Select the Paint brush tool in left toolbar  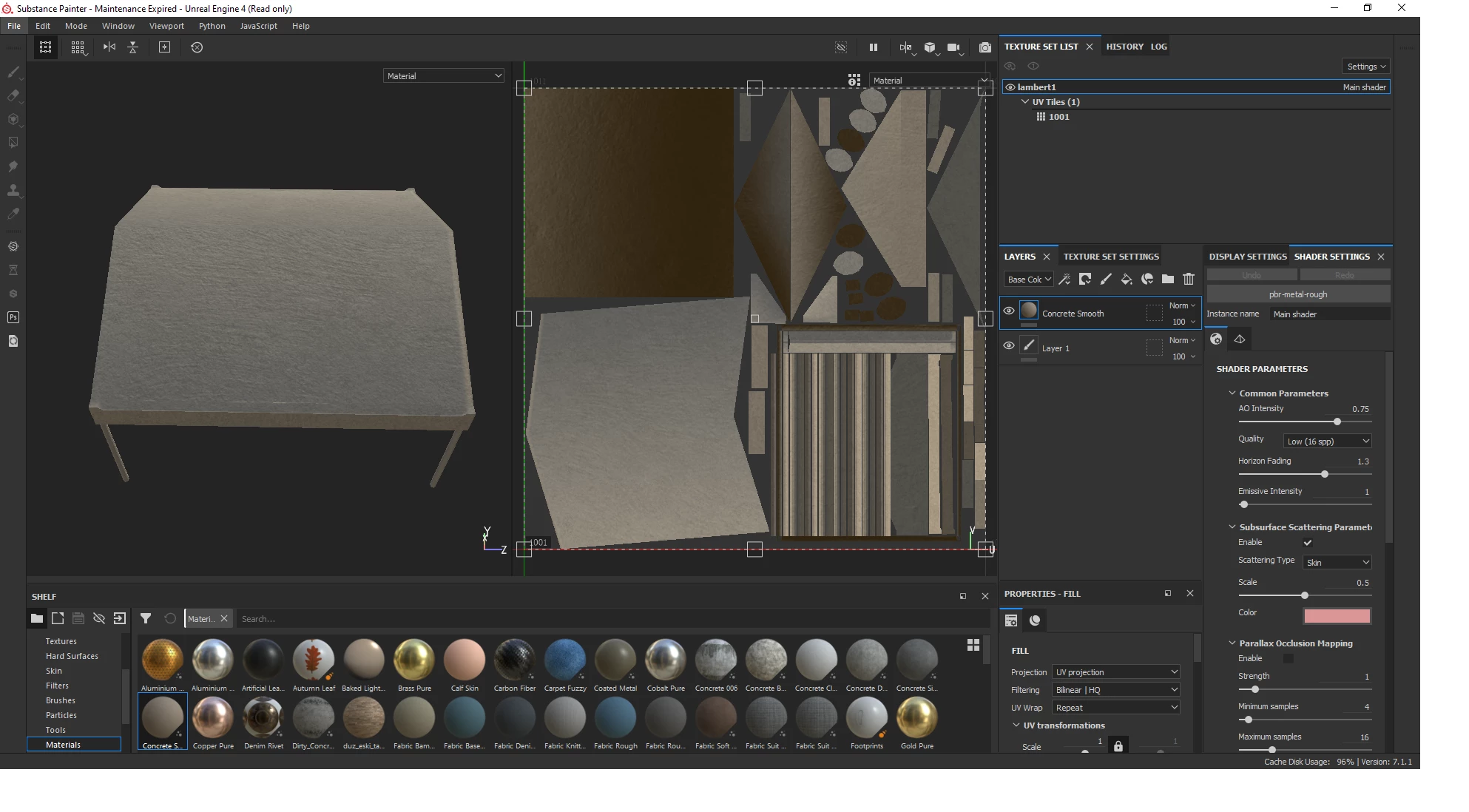[13, 72]
